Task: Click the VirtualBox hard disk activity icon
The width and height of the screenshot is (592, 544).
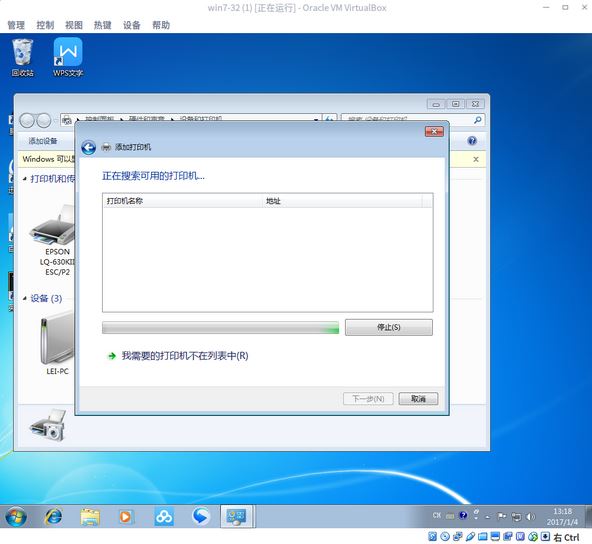Action: (x=432, y=536)
